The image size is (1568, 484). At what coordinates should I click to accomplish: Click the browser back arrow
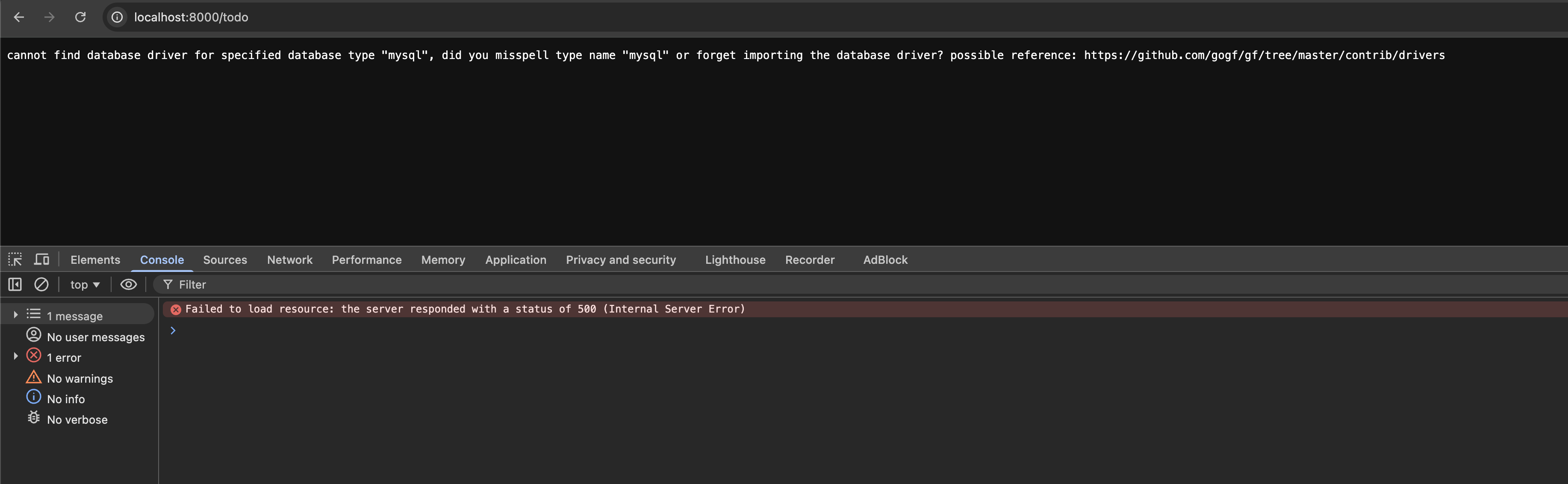19,17
